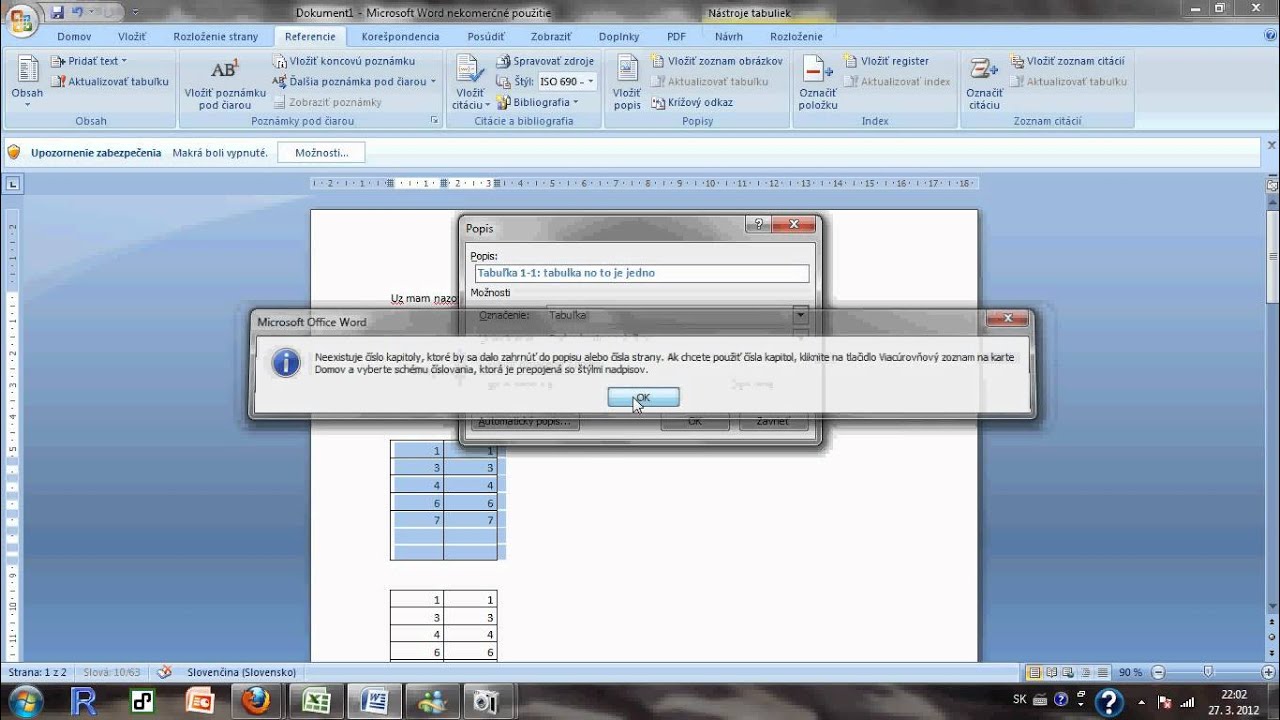This screenshot has height=720, width=1280.
Task: Open the Vložiť citáciu dropdown
Action: click(470, 83)
